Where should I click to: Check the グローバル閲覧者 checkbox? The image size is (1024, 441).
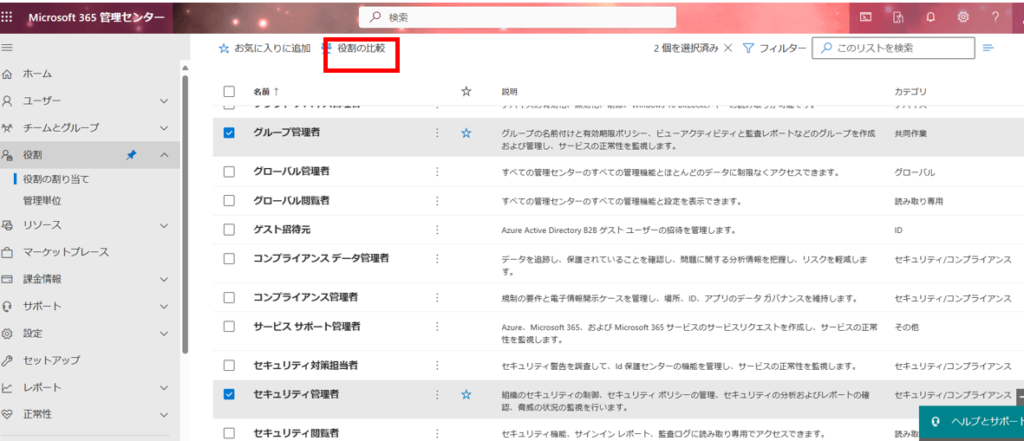point(229,201)
